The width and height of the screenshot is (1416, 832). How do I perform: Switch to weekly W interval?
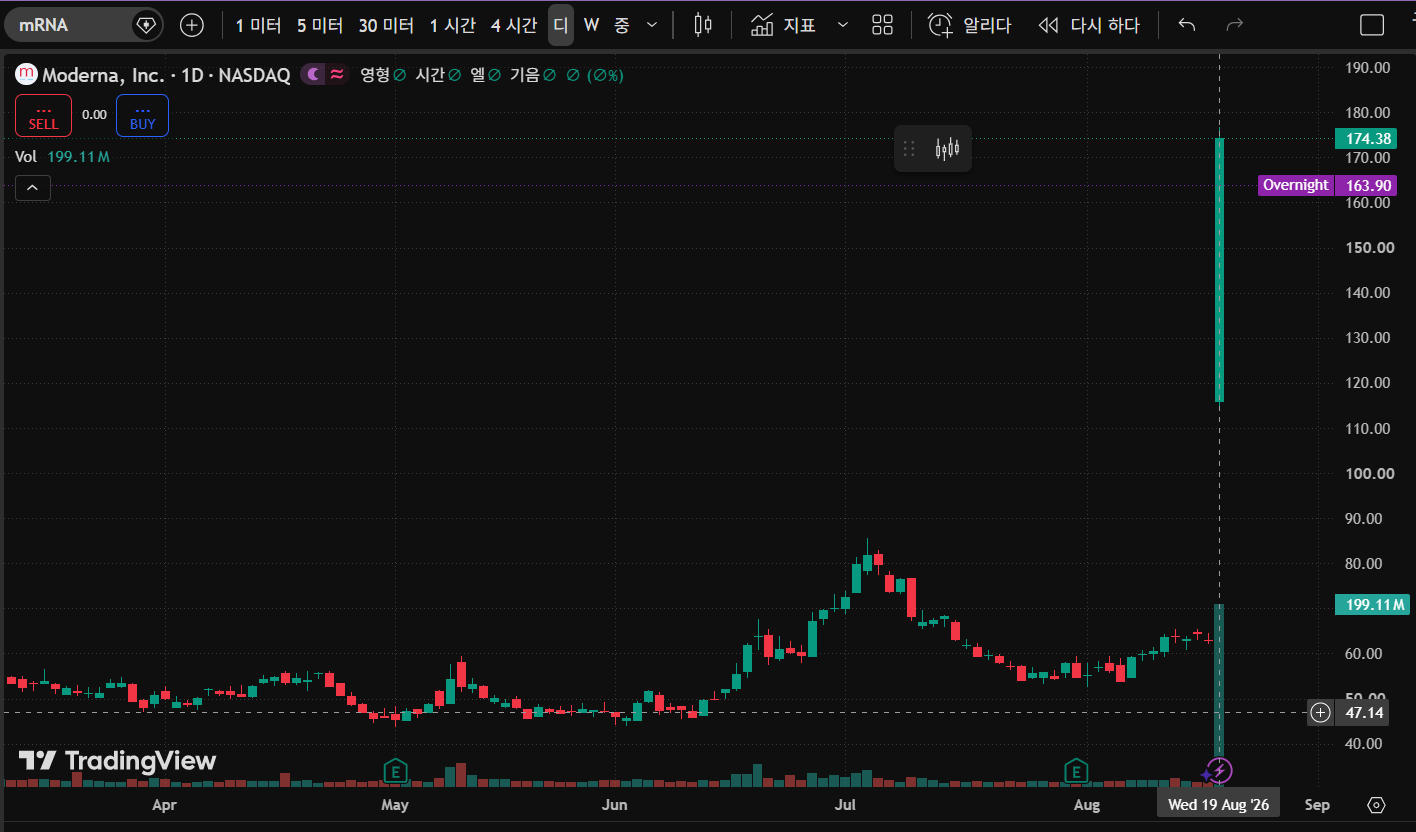coord(591,25)
